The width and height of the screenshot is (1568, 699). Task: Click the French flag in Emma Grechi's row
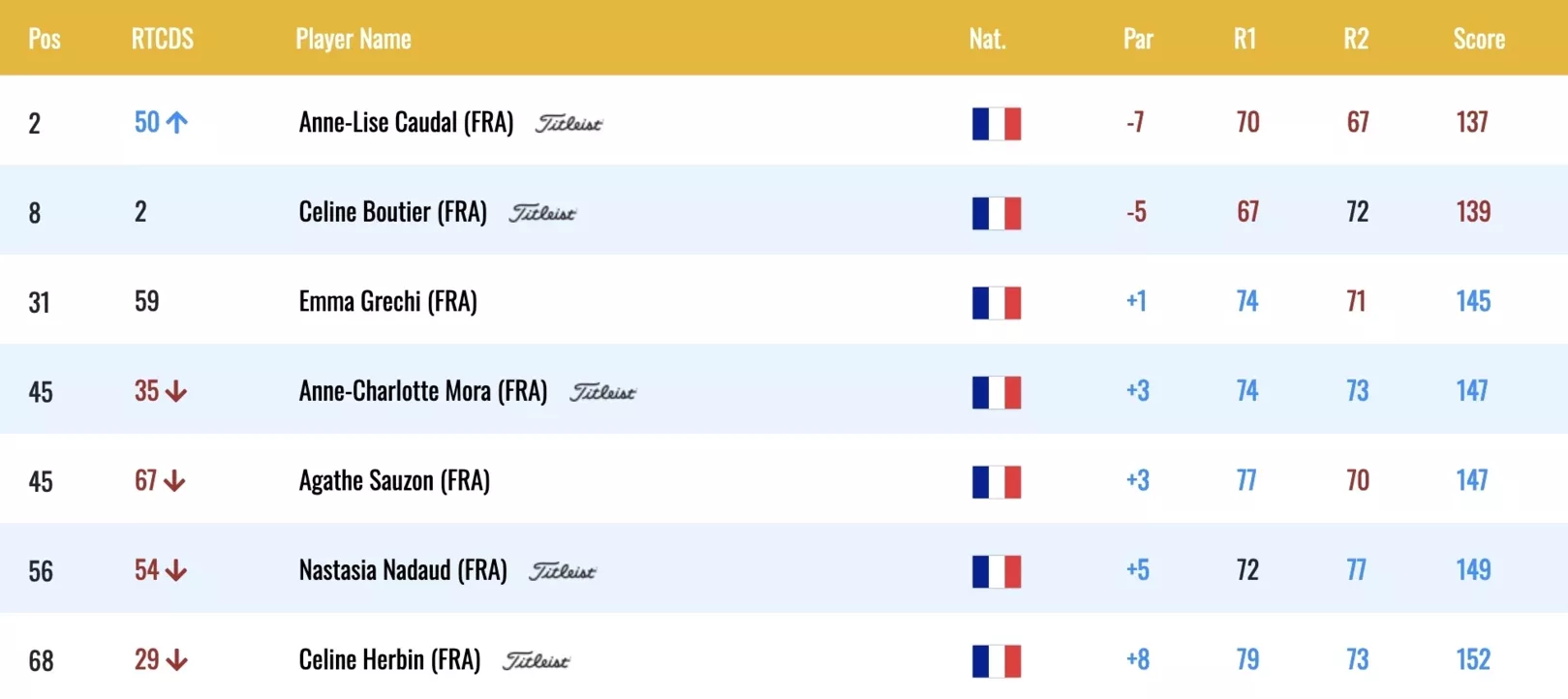(996, 303)
